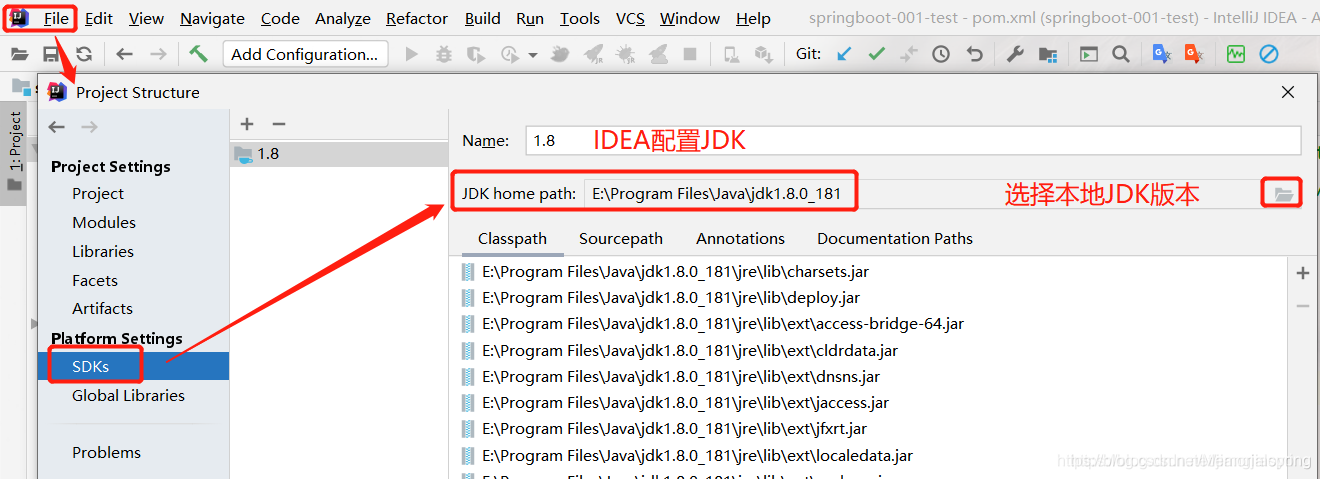Select Problems in the settings list
1320x479 pixels.
[x=106, y=452]
